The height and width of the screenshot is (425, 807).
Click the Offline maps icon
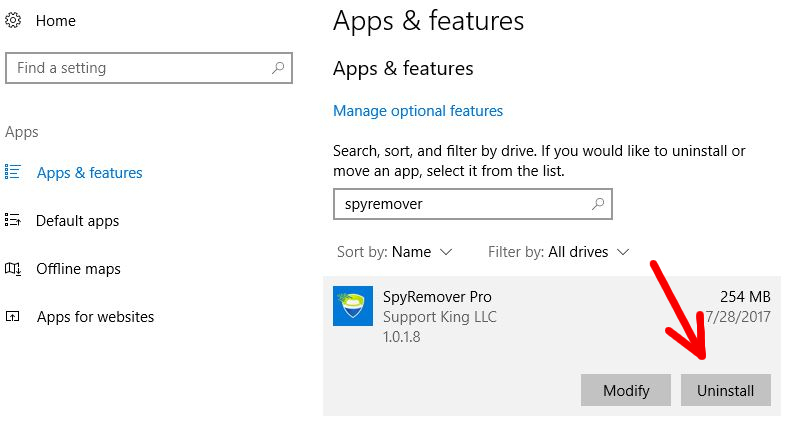(12, 268)
